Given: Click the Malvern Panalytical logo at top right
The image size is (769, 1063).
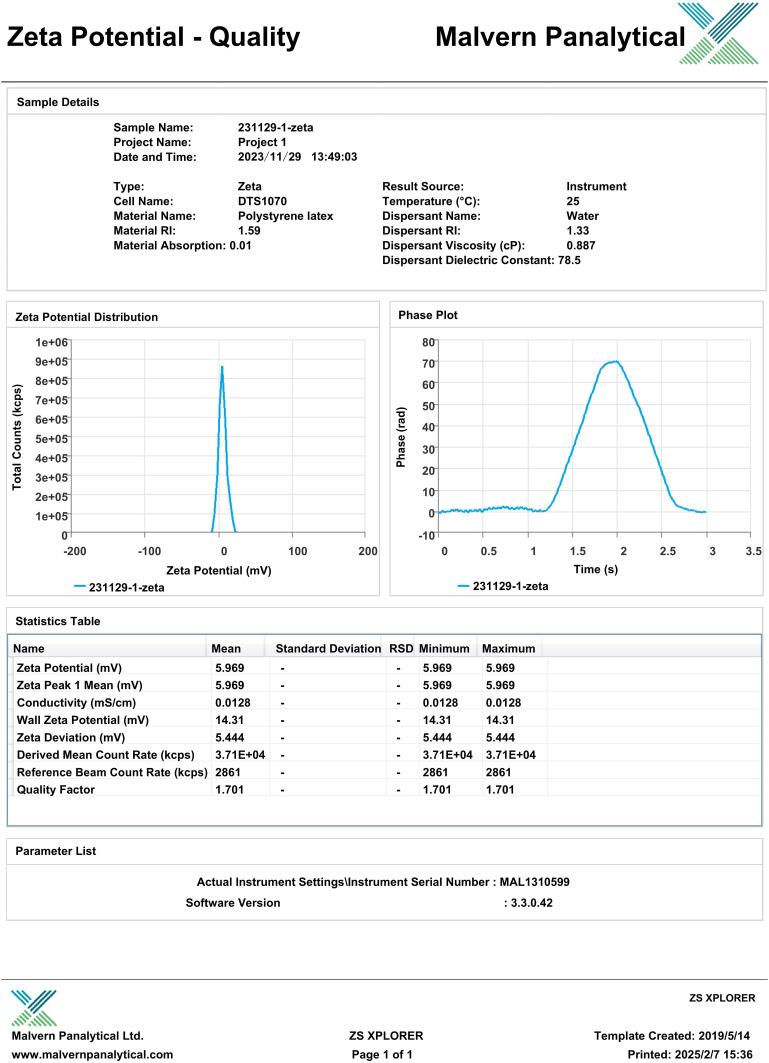Looking at the screenshot, I should click(x=717, y=35).
